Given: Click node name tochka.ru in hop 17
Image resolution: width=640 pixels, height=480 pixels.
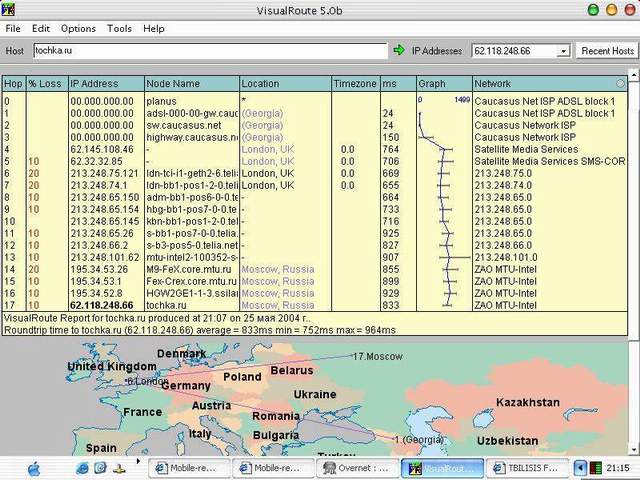Looking at the screenshot, I should 166,305.
